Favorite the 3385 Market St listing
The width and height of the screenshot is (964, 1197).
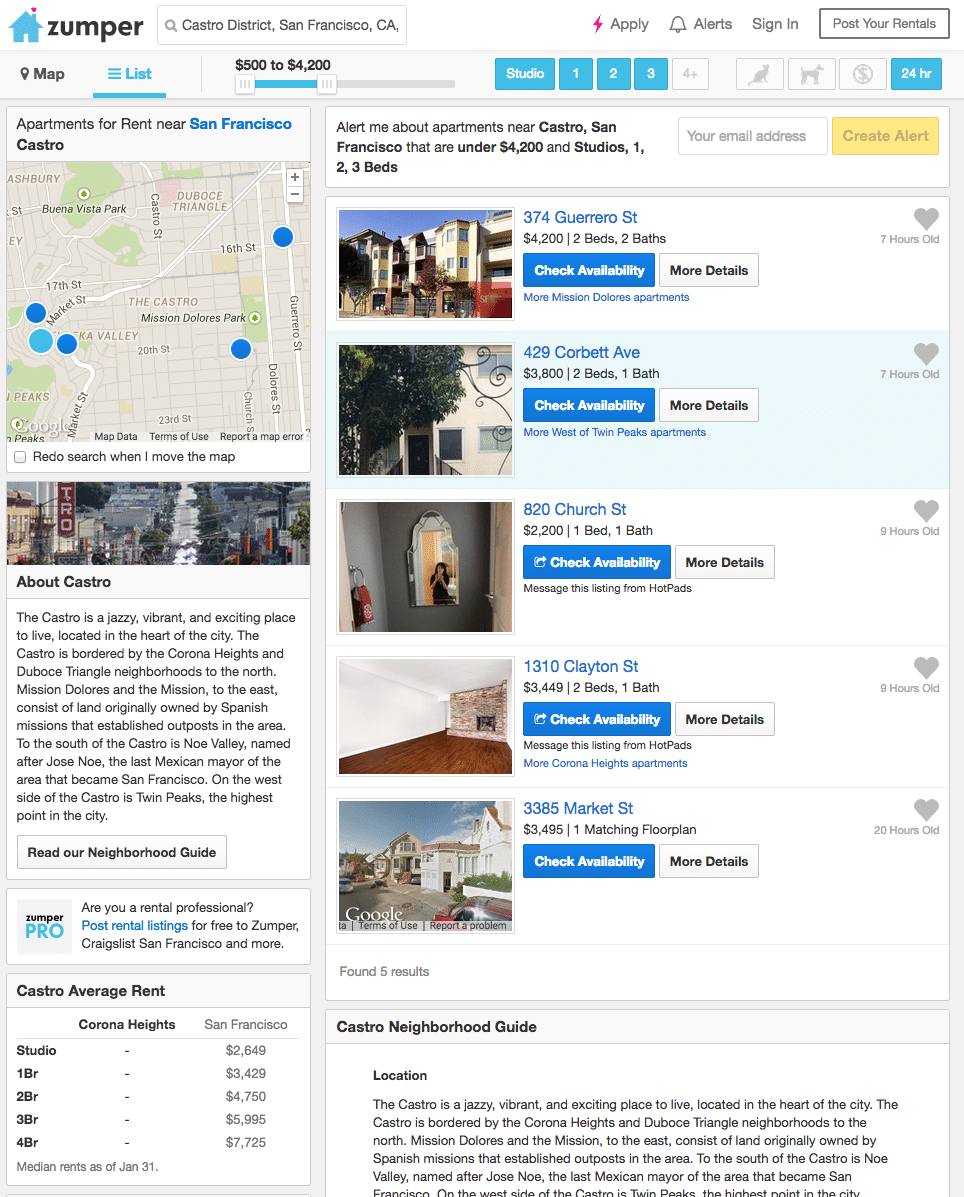click(926, 810)
